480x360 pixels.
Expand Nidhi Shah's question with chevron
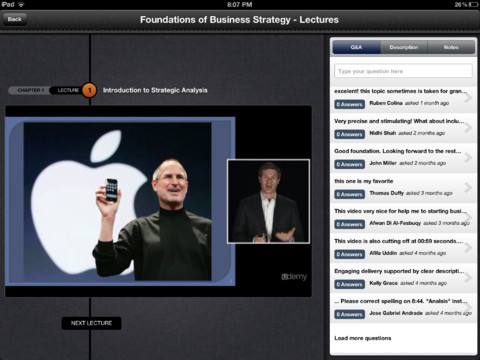(x=468, y=127)
